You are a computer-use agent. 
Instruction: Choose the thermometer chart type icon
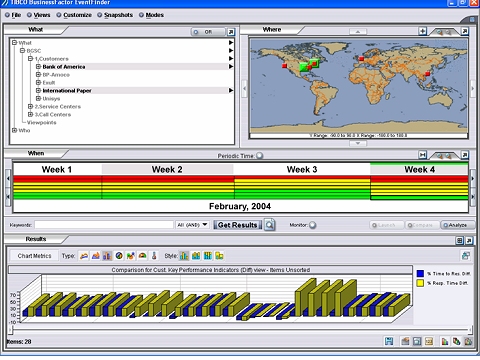[x=154, y=256]
